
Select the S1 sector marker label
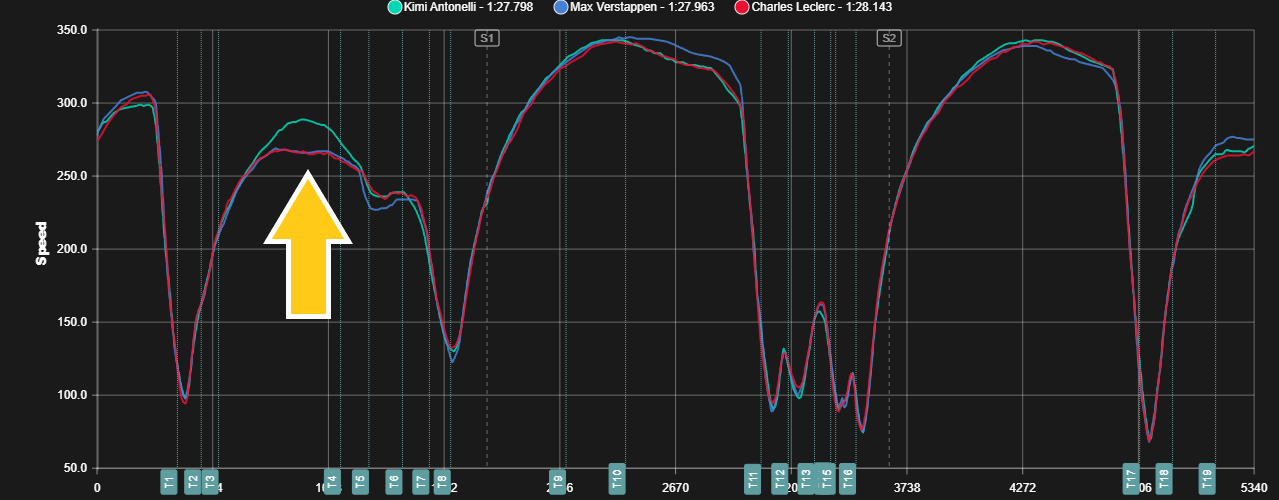[487, 38]
